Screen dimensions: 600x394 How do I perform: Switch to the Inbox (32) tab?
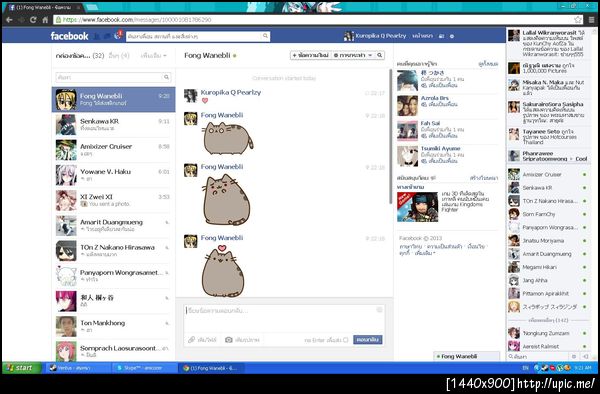coord(80,55)
